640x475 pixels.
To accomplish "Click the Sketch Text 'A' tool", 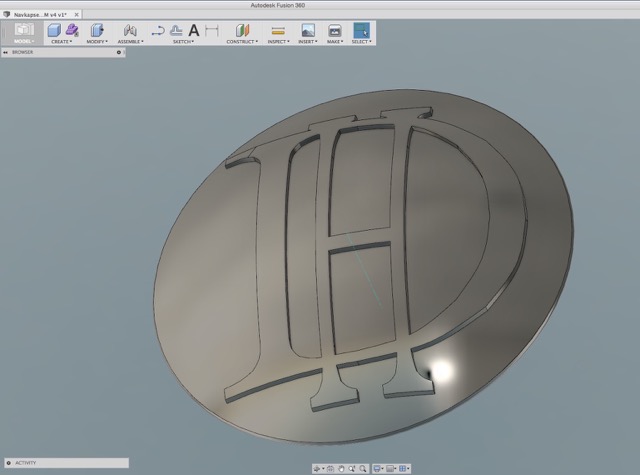I will pos(194,30).
